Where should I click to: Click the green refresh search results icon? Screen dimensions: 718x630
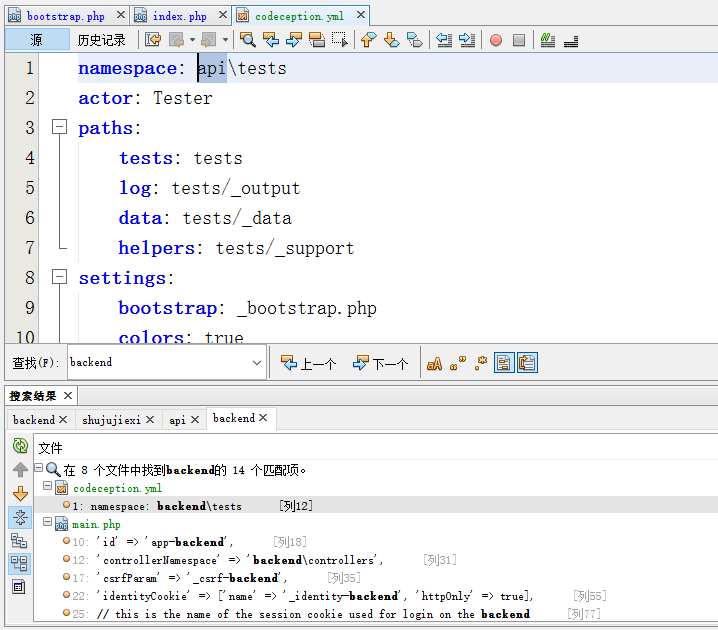(19, 446)
